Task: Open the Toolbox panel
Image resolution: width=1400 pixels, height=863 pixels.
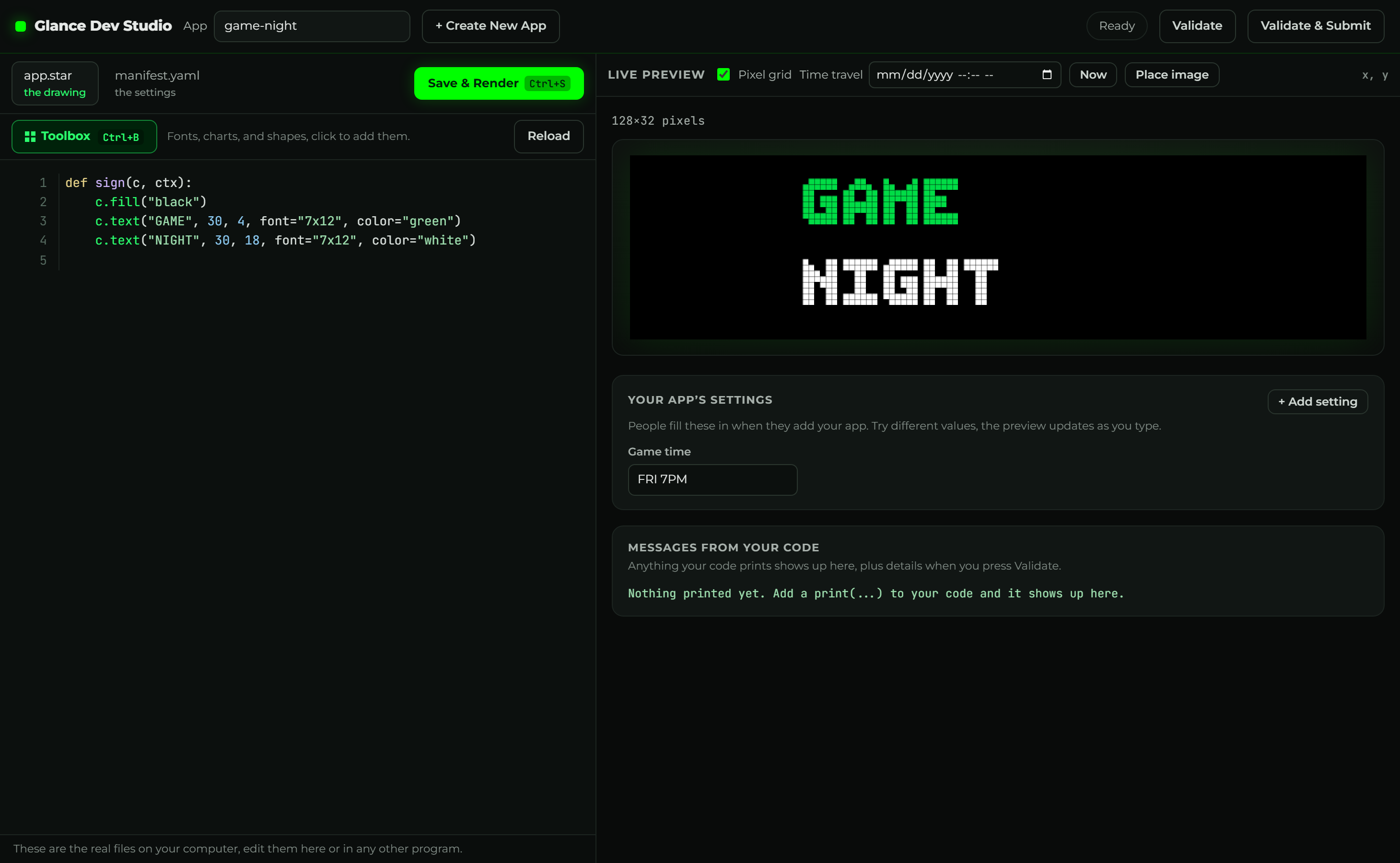Action: click(84, 137)
